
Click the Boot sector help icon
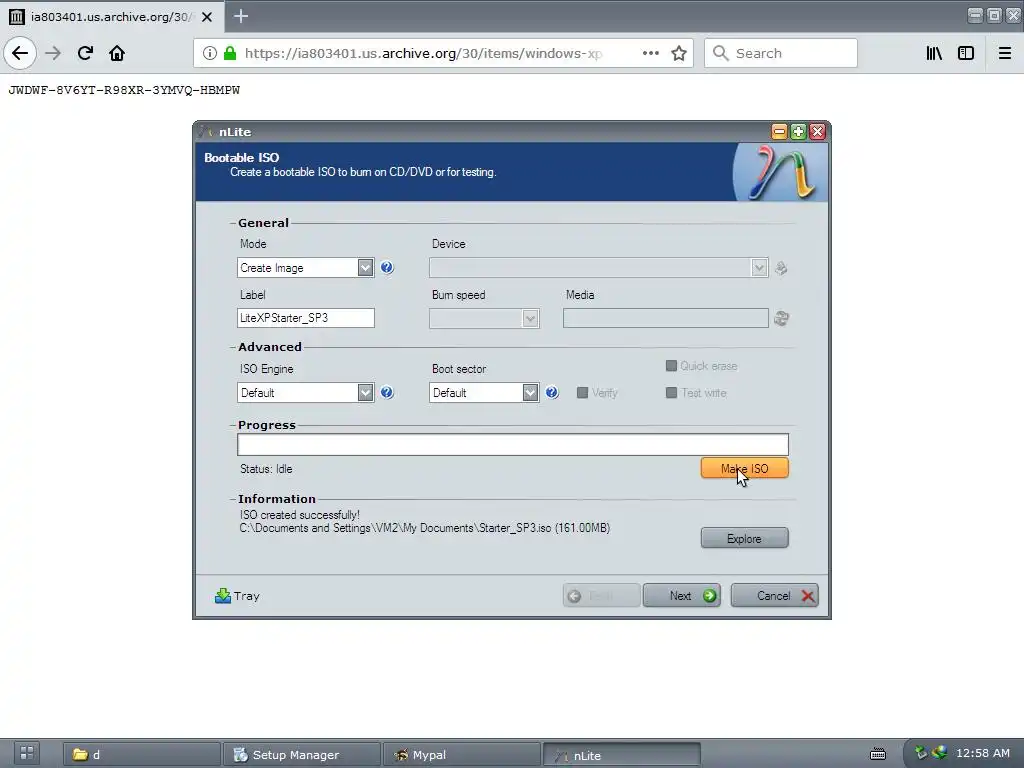point(552,392)
